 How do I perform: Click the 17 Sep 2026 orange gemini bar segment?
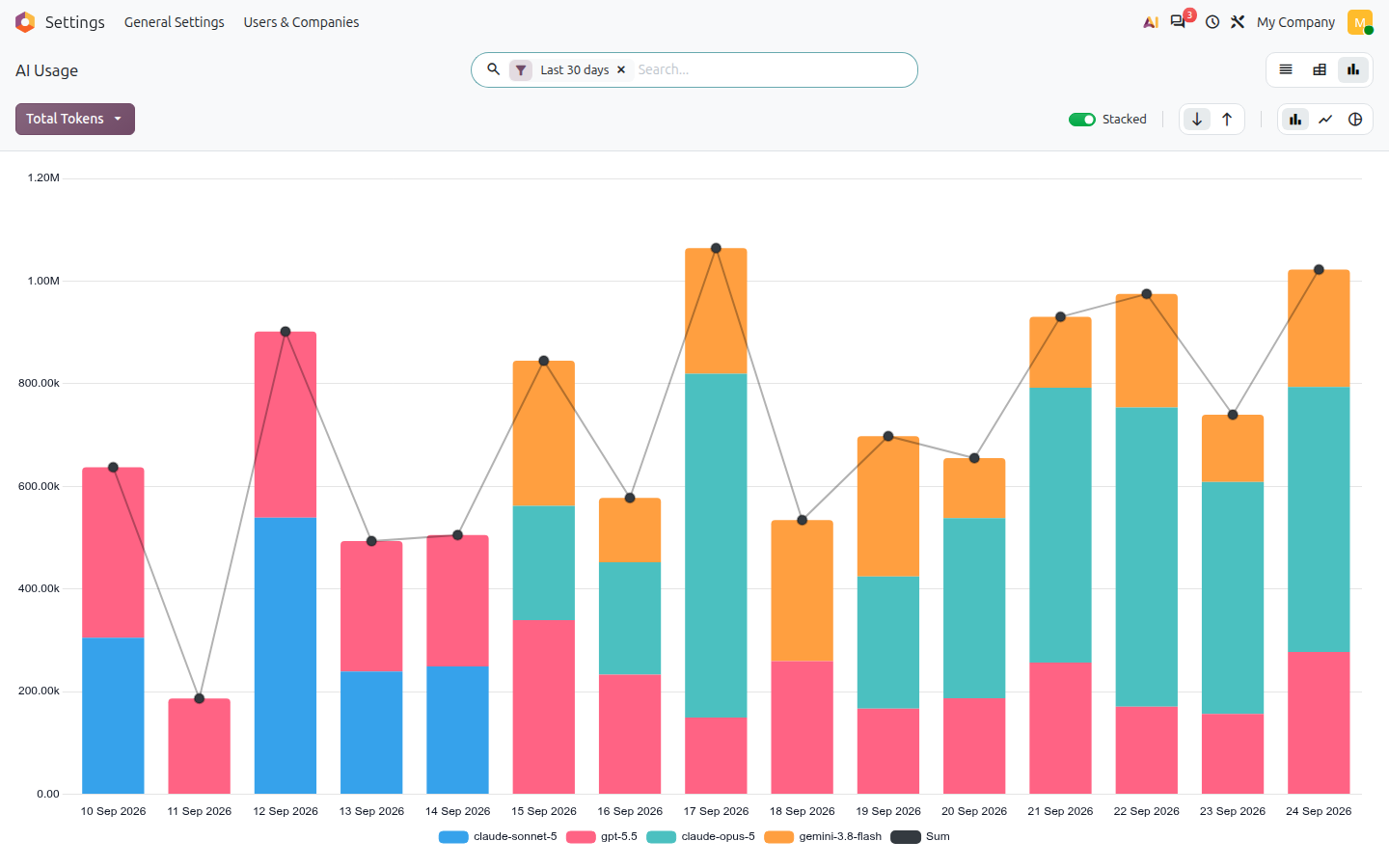pos(716,311)
